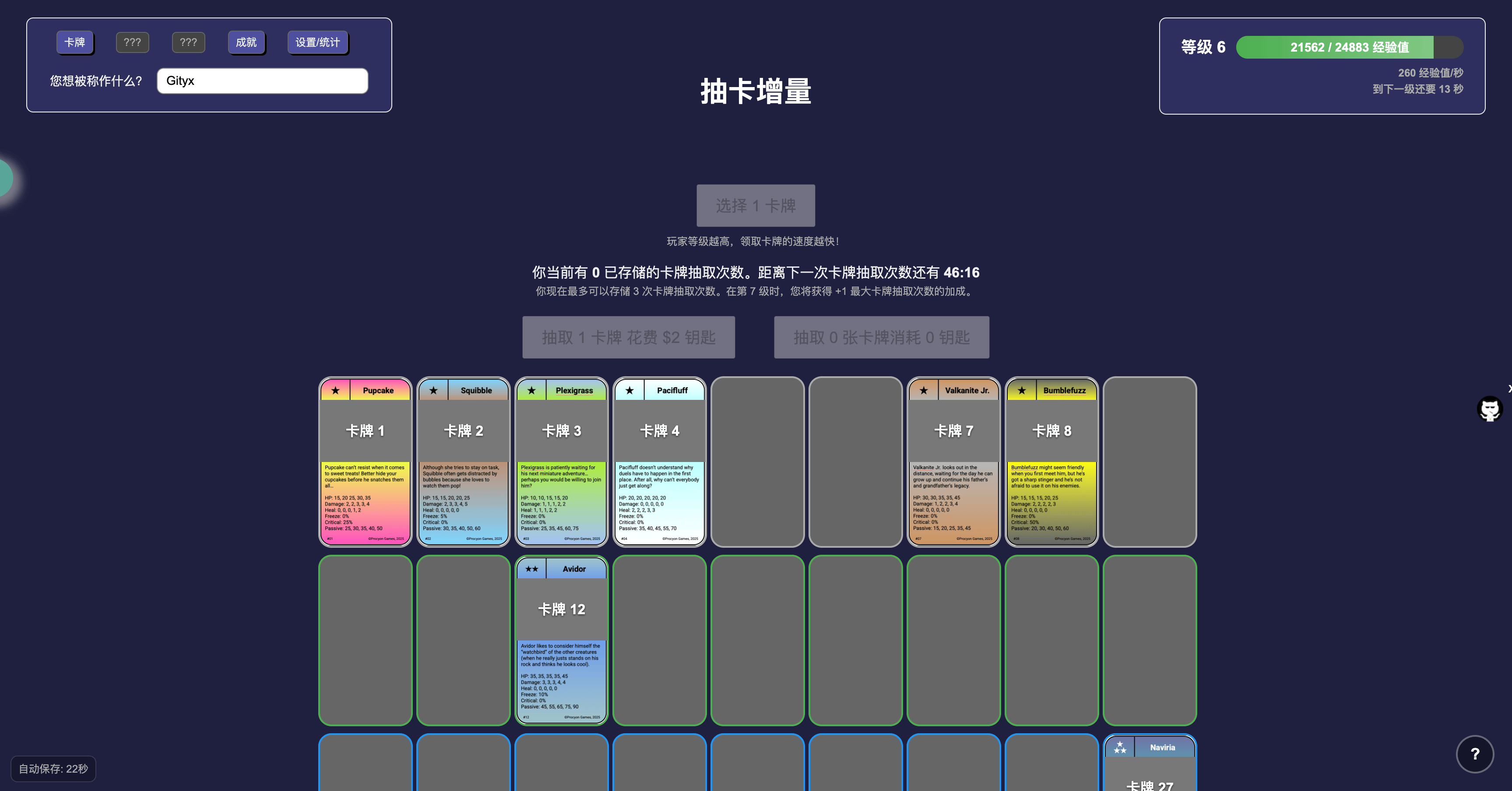This screenshot has width=1512, height=791.
Task: Click the triple-star icon on Naviria card
Action: pyautogui.click(x=1119, y=747)
